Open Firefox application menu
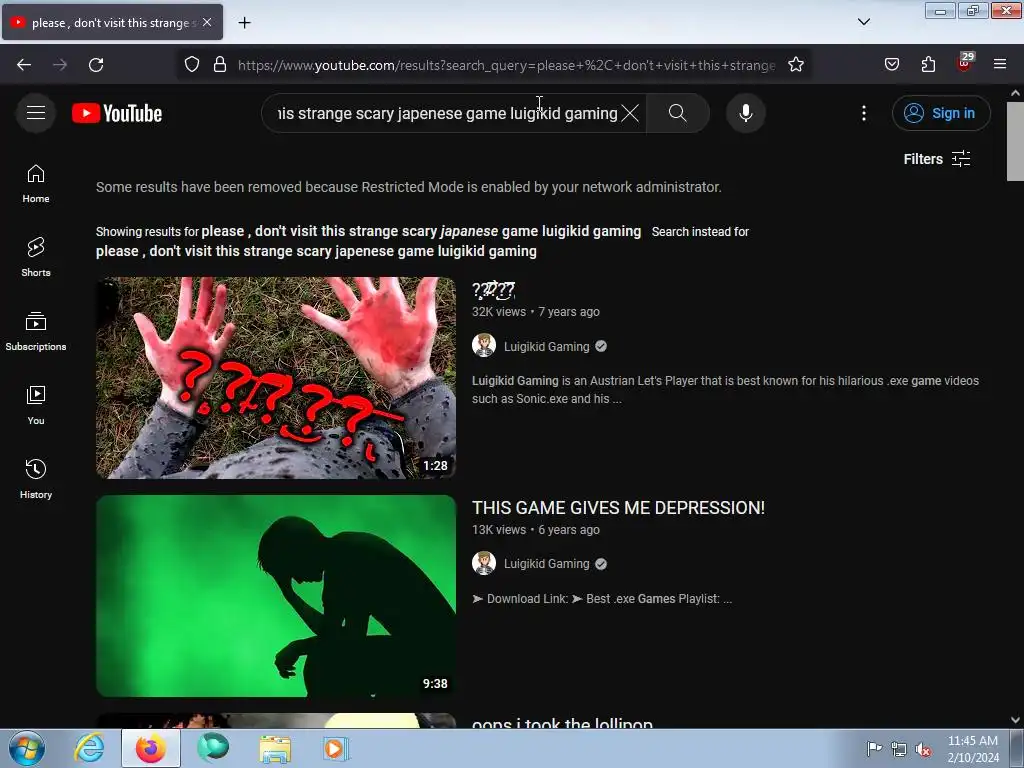Image resolution: width=1024 pixels, height=768 pixels. click(x=1000, y=64)
